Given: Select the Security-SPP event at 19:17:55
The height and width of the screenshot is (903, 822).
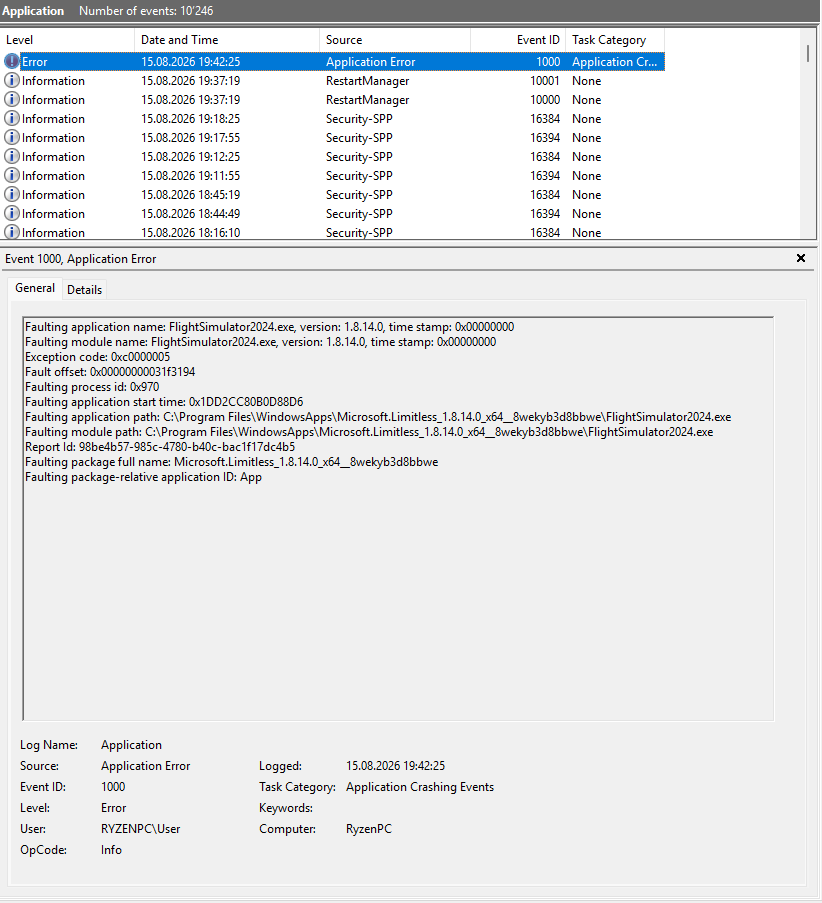Looking at the screenshot, I should [333, 138].
